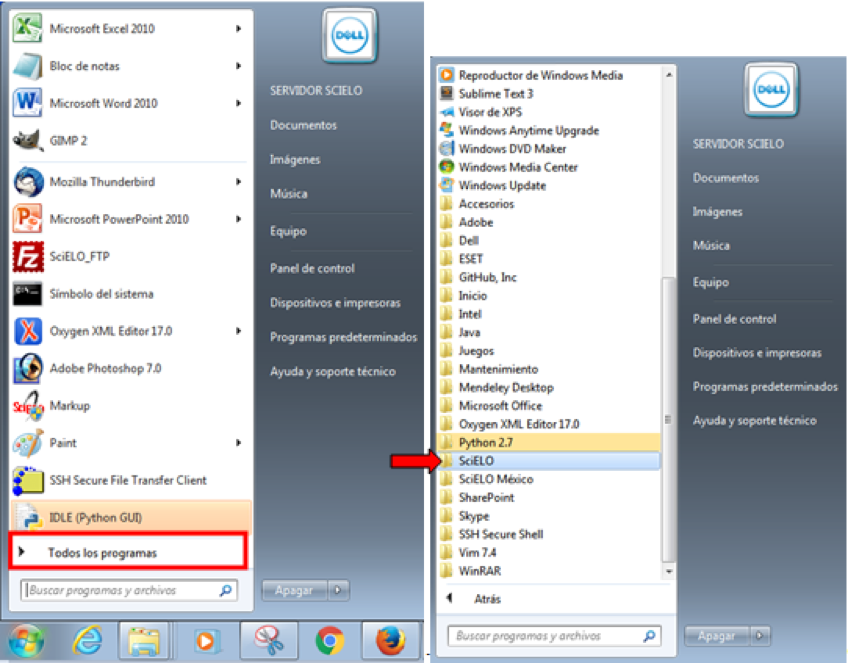The width and height of the screenshot is (848, 663).
Task: Click the Windows Start orb
Action: tap(27, 641)
